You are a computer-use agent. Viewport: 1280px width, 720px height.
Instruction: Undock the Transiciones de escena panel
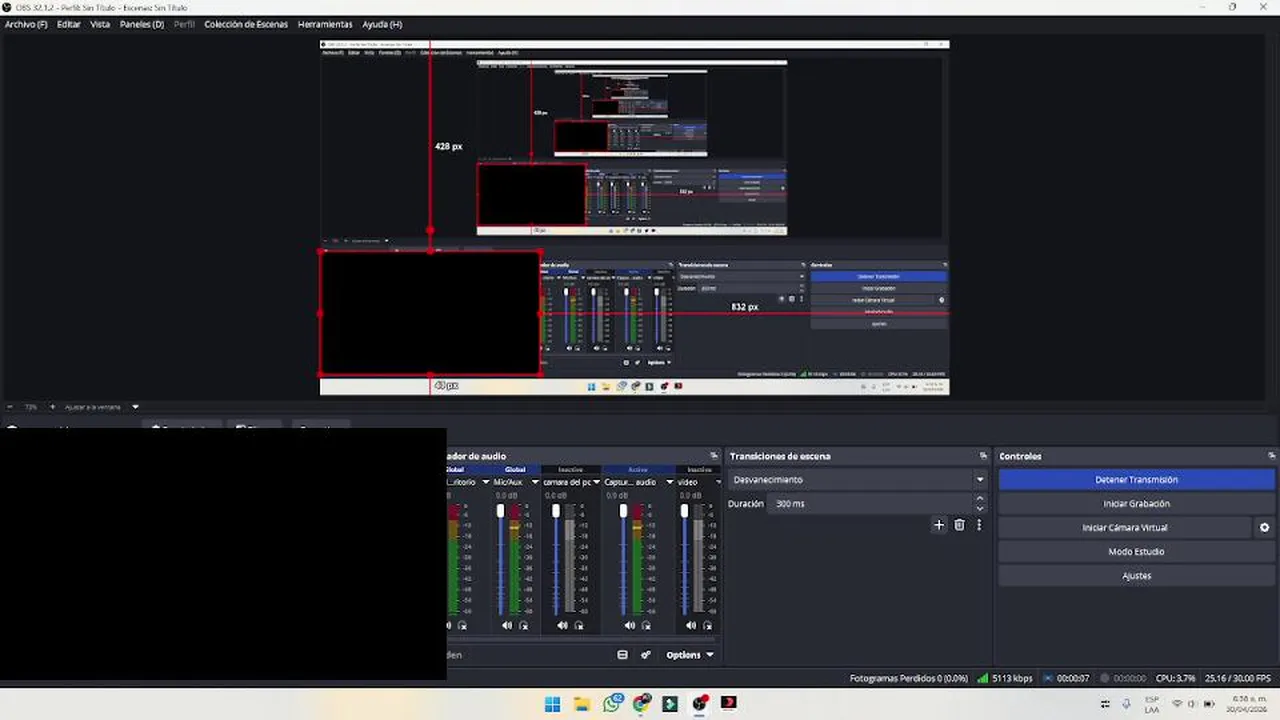(983, 456)
